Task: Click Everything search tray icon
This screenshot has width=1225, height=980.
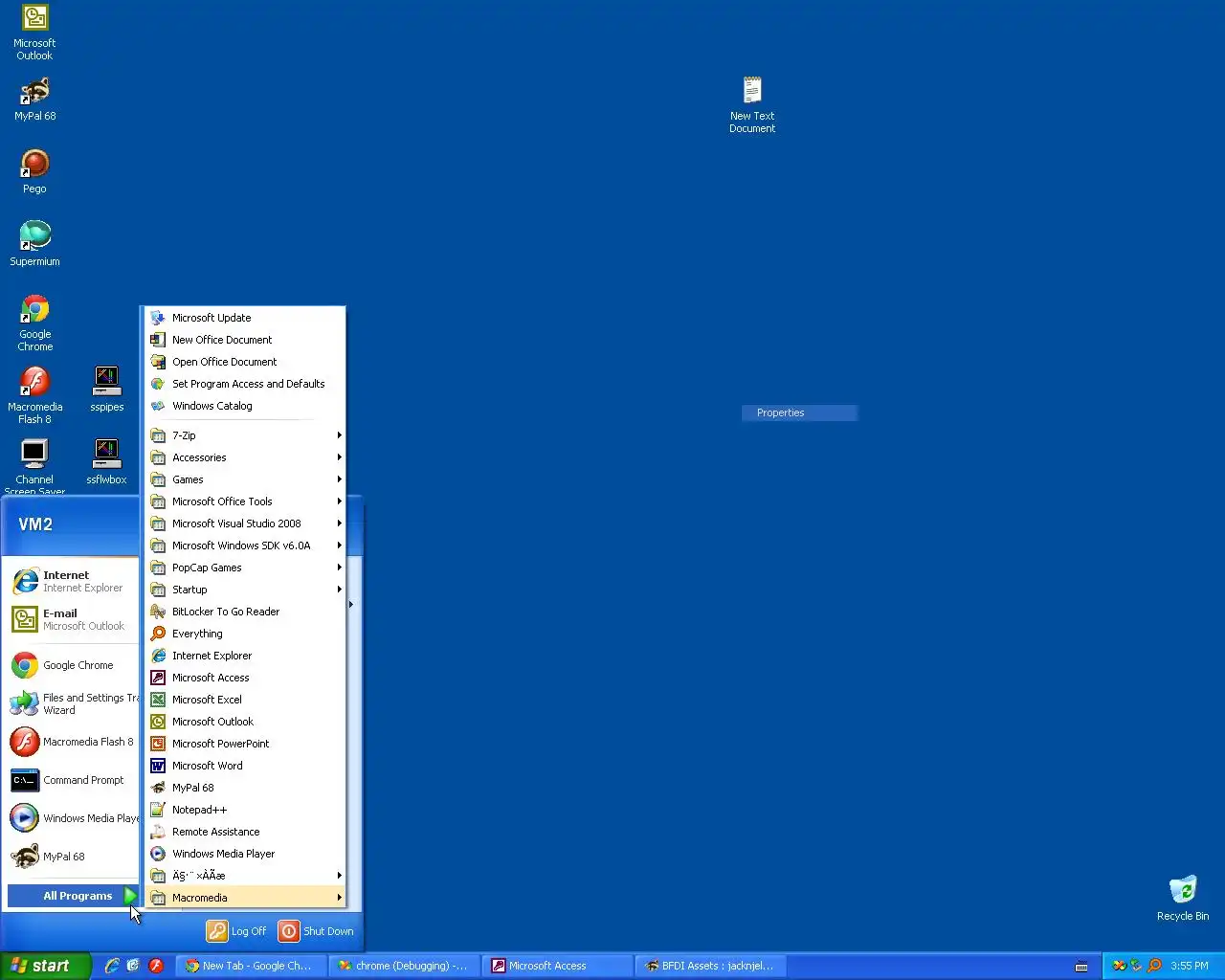Action: pos(1154,966)
